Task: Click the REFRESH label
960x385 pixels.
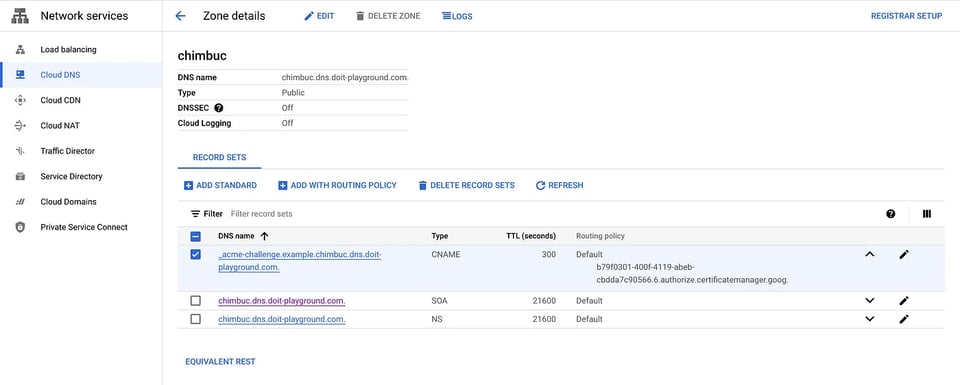Action: [x=566, y=185]
